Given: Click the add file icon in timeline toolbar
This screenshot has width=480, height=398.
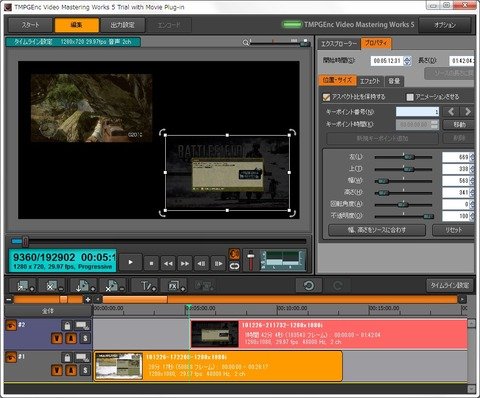Looking at the screenshot, I should click(x=83, y=286).
